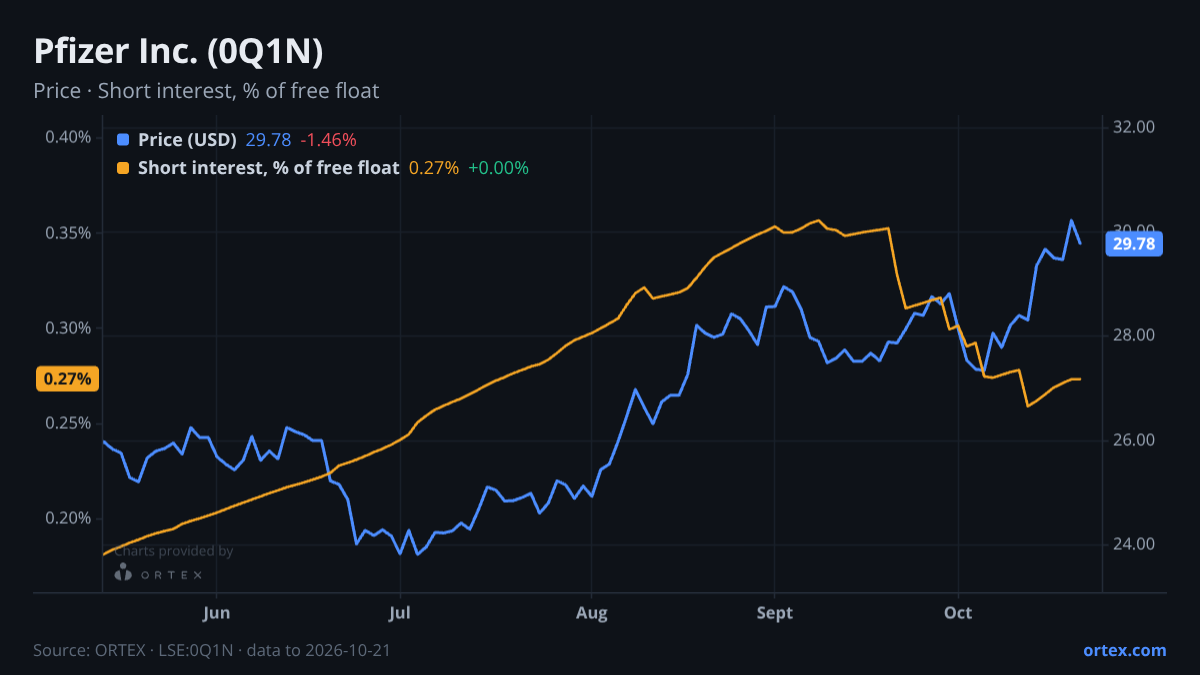Select the Price (USD) legend label

pos(187,139)
